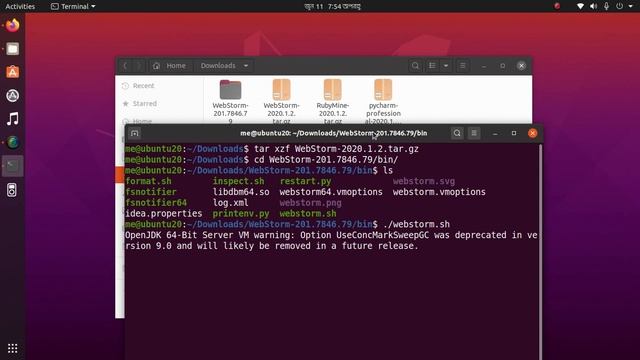The image size is (640, 360).
Task: Click 'fsnotifier64' in terminal output
Action: 156,203
